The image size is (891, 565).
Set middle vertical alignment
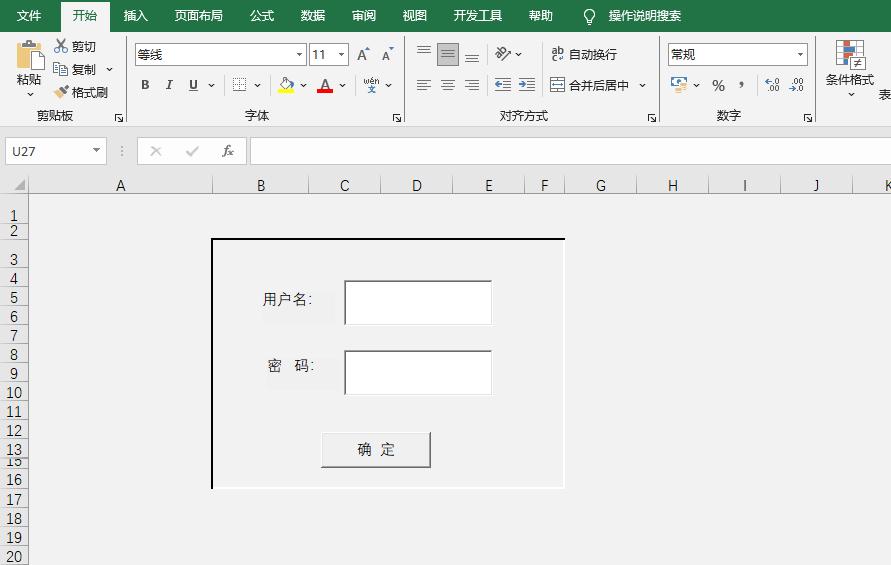(448, 55)
